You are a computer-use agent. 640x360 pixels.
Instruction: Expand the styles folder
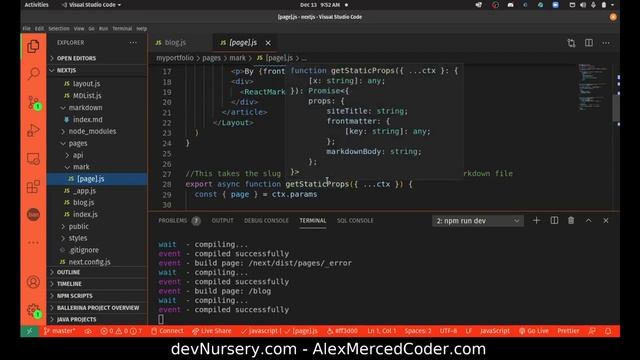[97, 238]
